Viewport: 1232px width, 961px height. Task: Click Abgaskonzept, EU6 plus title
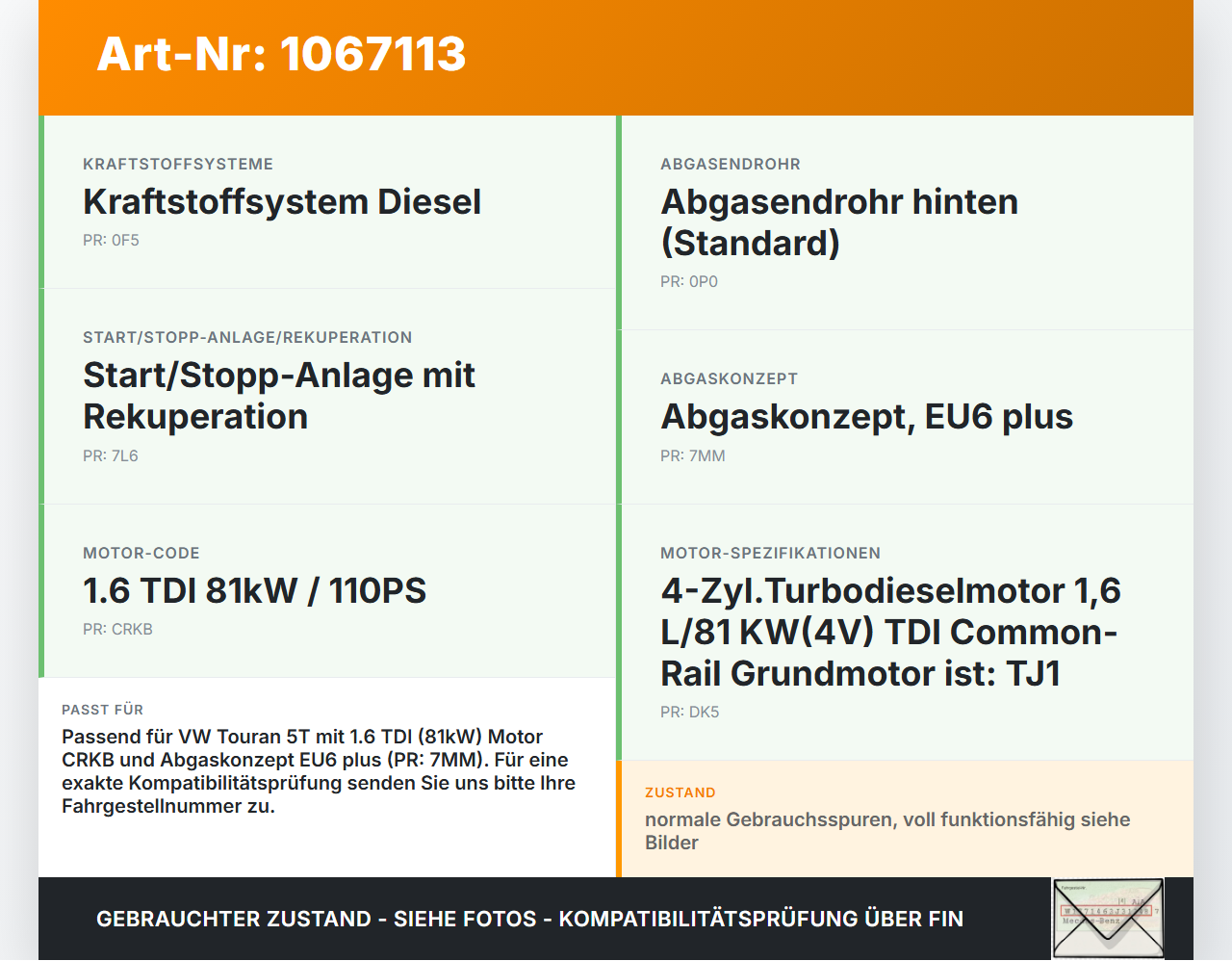click(x=866, y=417)
